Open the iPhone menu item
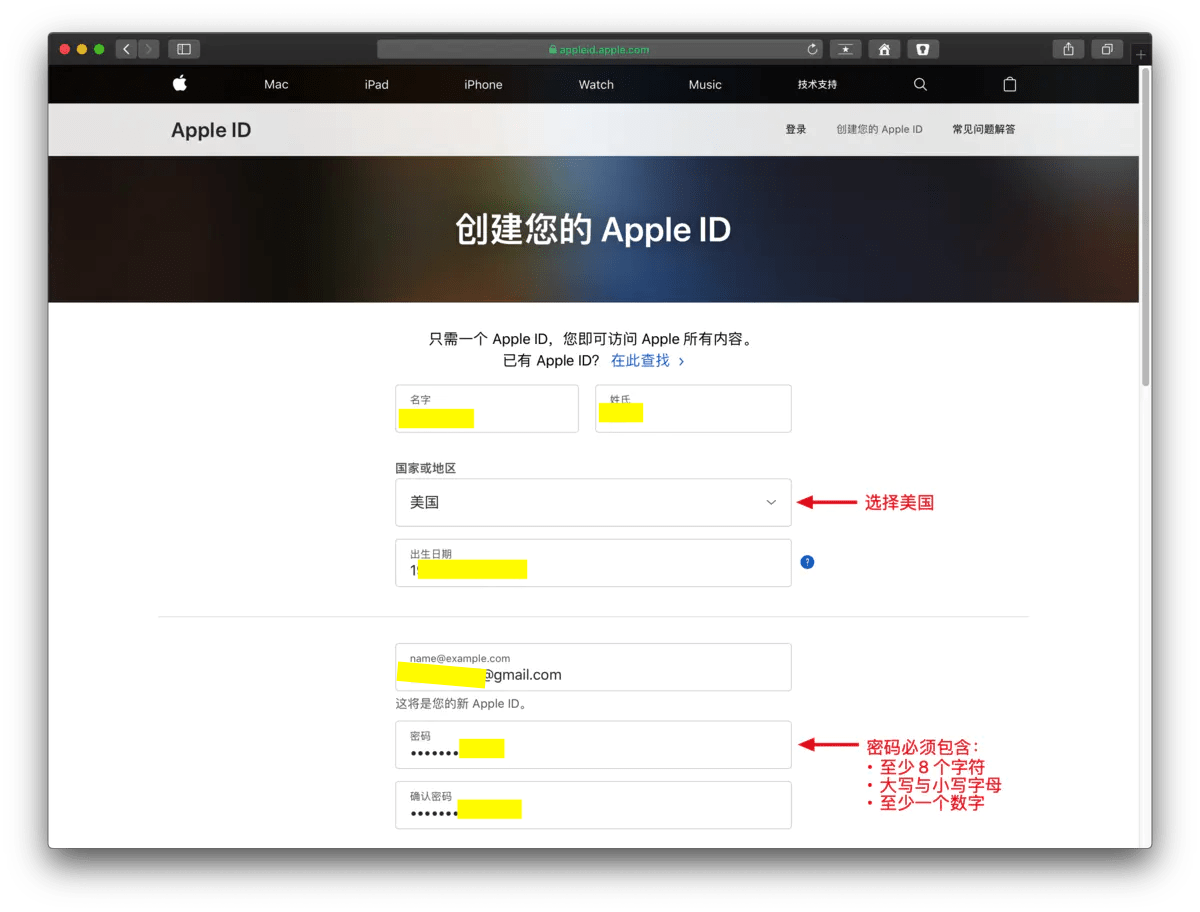Viewport: 1200px width, 912px height. coord(483,85)
